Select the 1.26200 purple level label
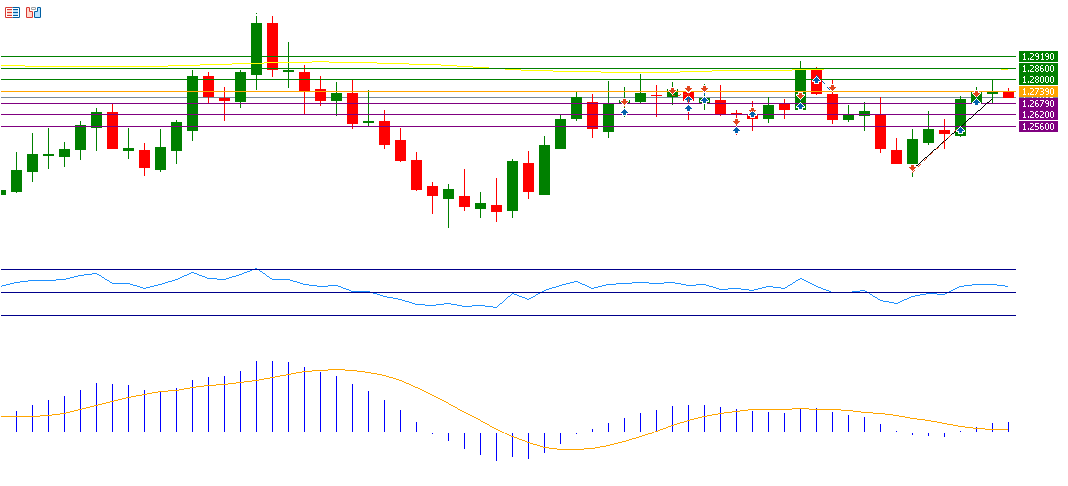1068x486 pixels. click(1035, 115)
